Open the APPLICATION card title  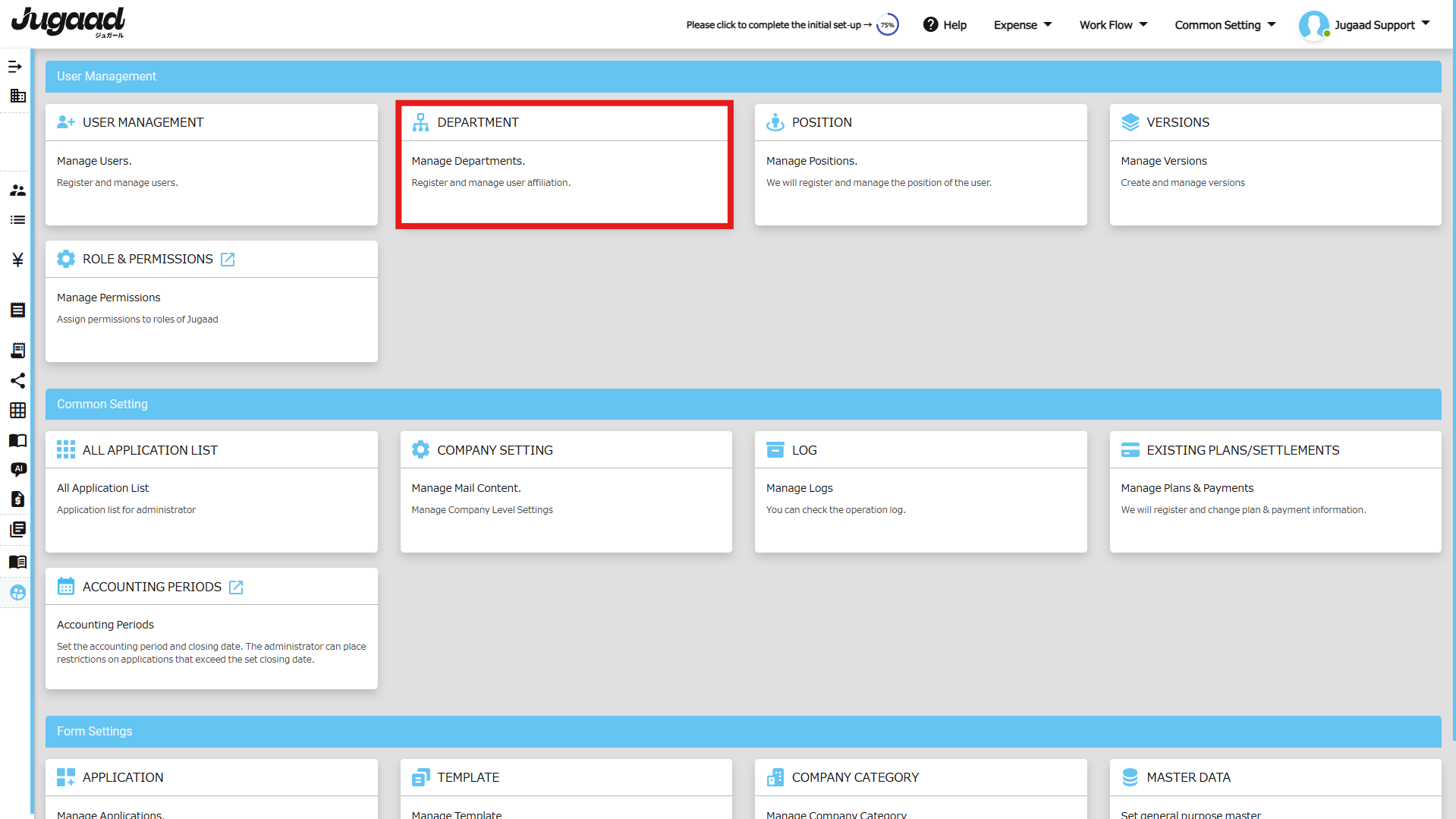point(123,777)
